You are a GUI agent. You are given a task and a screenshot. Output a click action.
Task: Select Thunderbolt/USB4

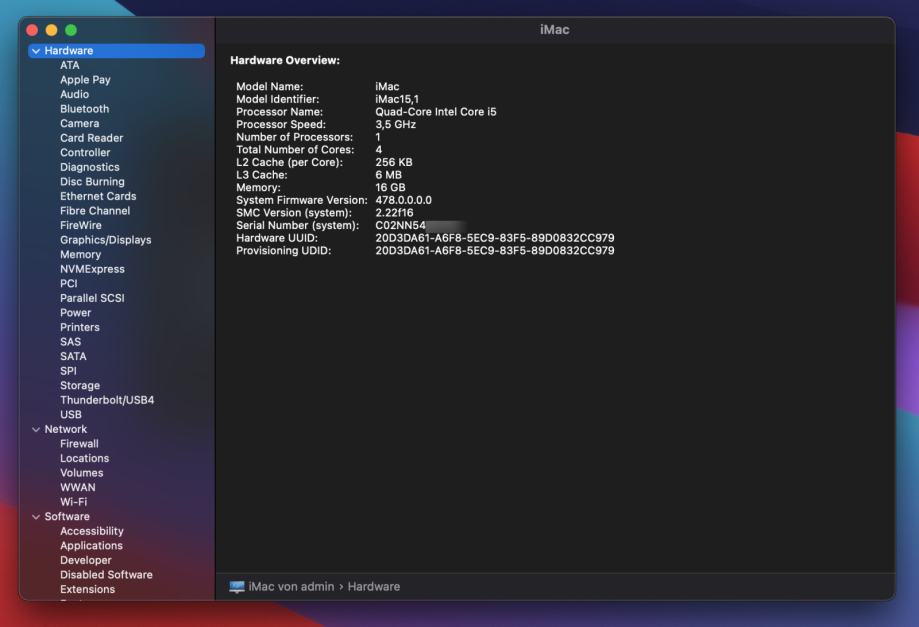pos(107,400)
